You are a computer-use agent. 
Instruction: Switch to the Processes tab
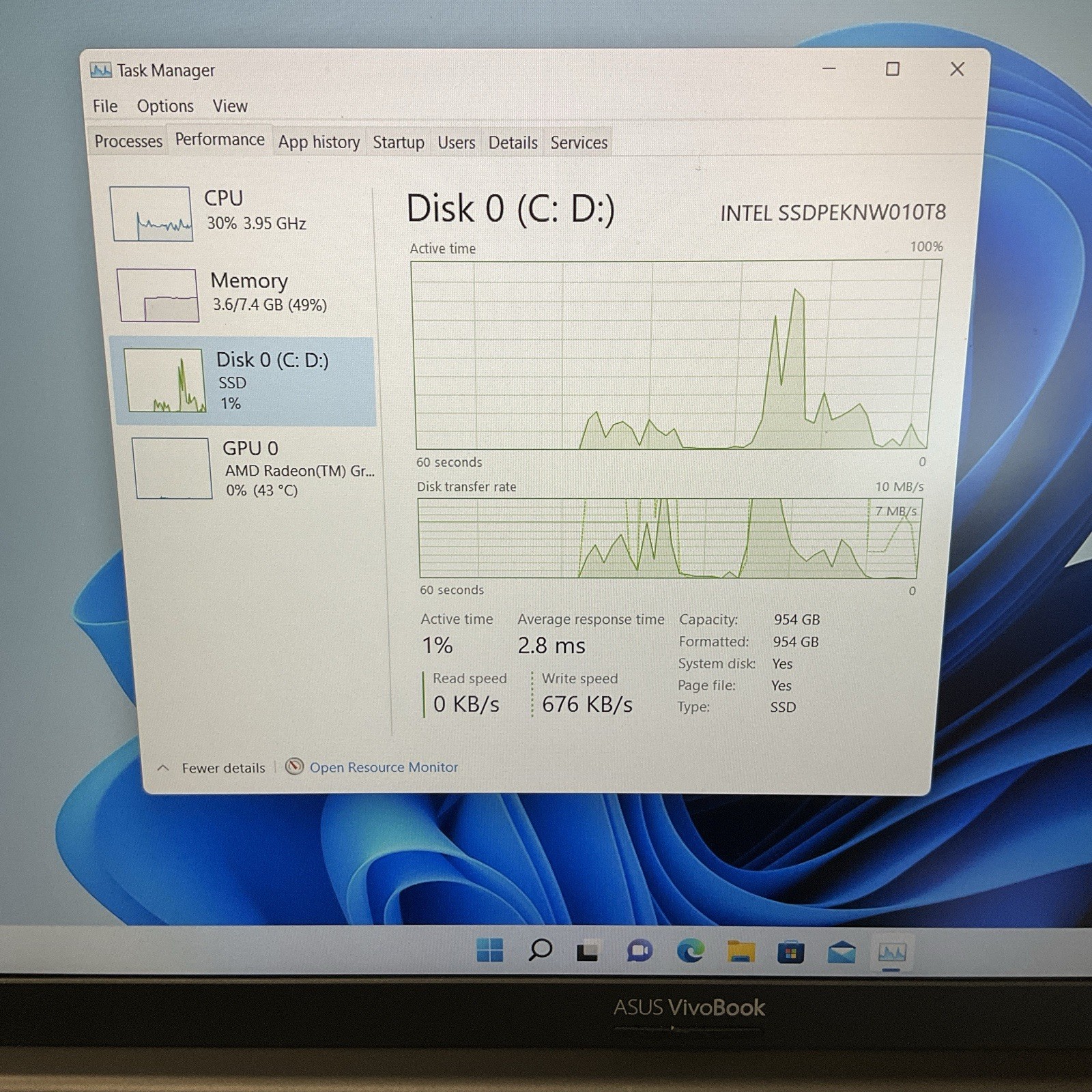[128, 141]
